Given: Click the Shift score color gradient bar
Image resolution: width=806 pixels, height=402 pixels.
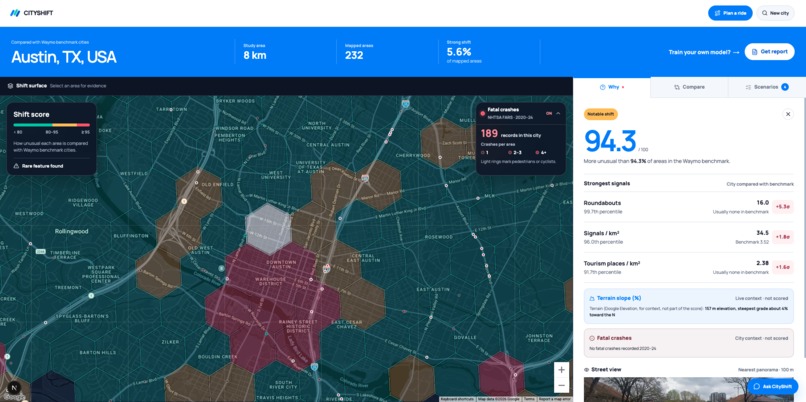Looking at the screenshot, I should coord(51,125).
